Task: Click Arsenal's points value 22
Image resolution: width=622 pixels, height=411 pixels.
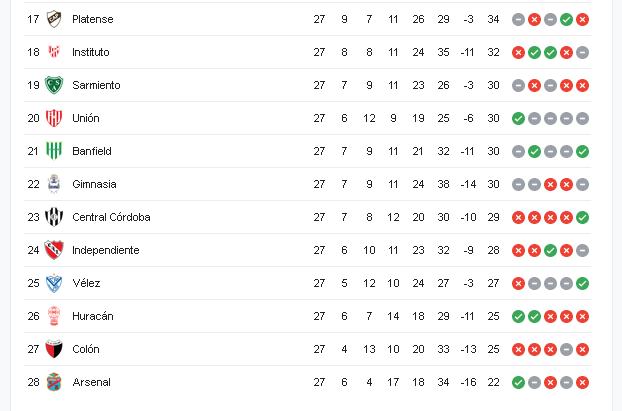Action: pyautogui.click(x=493, y=382)
